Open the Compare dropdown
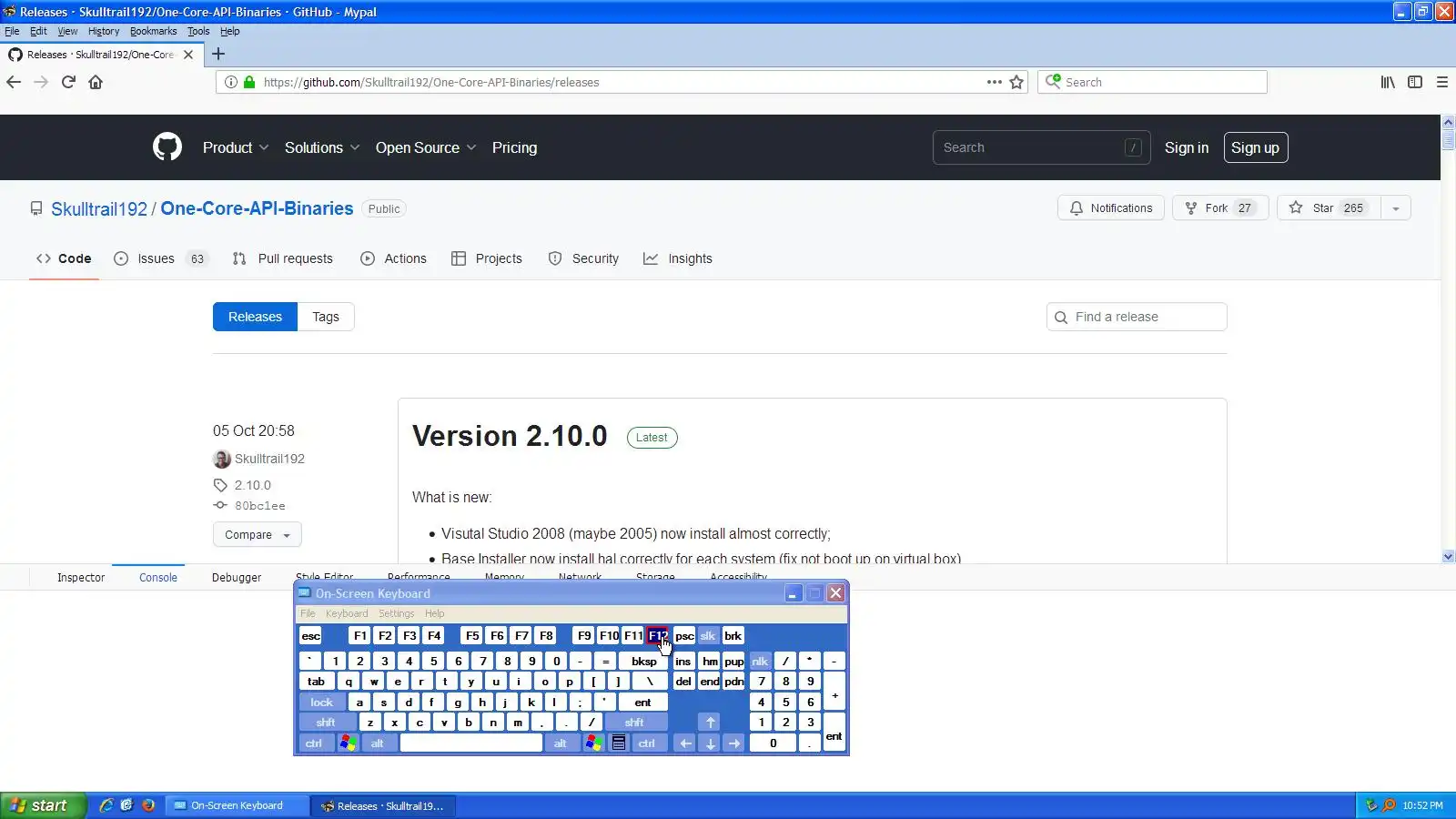Viewport: 1456px width, 819px height. click(258, 535)
